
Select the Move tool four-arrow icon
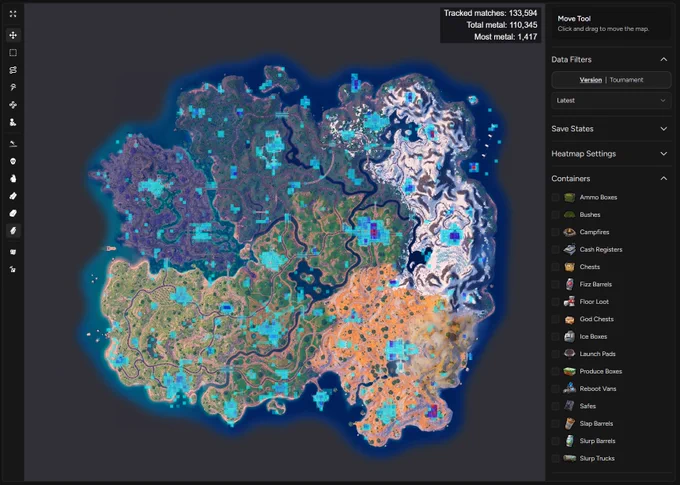[13, 35]
